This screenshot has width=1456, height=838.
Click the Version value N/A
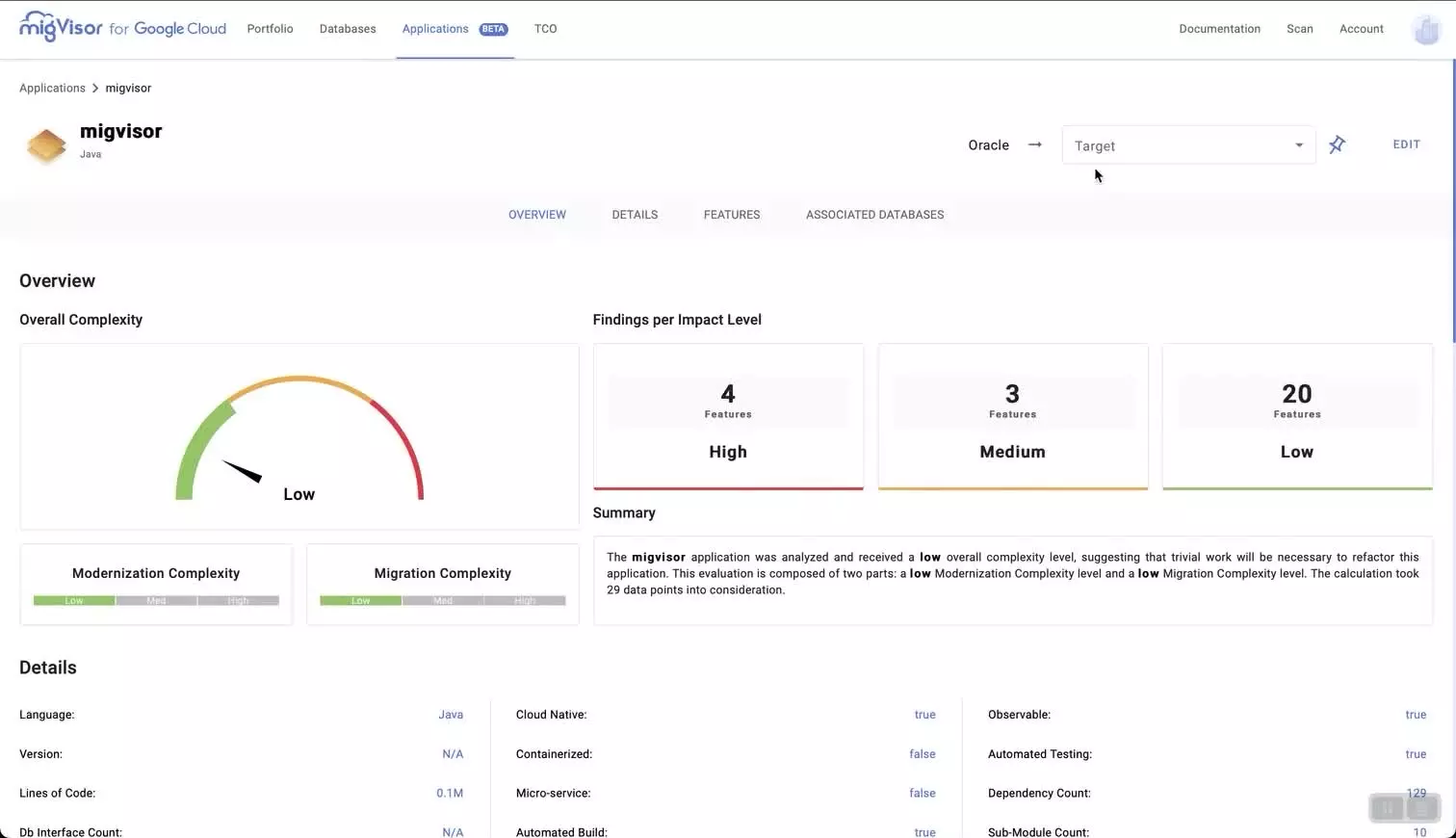click(x=453, y=754)
